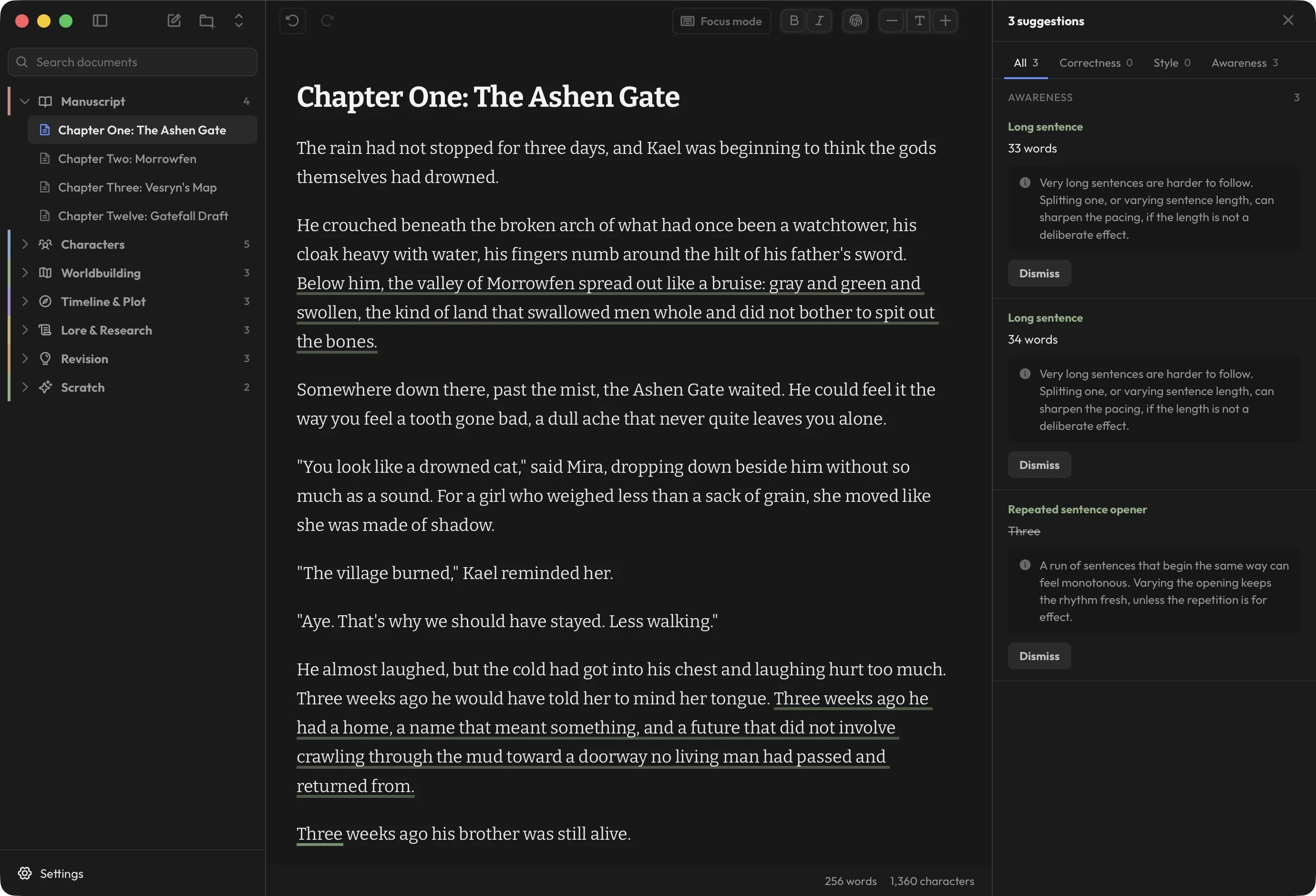The height and width of the screenshot is (896, 1316).
Task: Click the Chapter One: The Ashen Gate title heading
Action: pyautogui.click(x=488, y=97)
